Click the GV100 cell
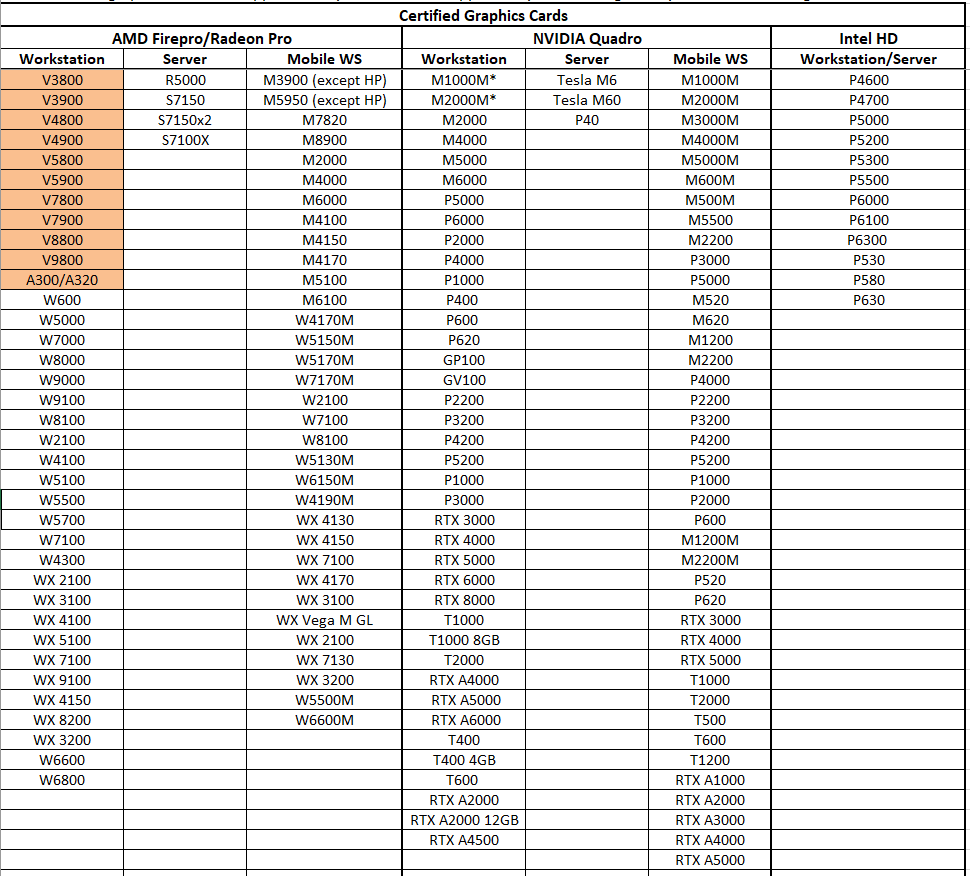This screenshot has width=970, height=876. (464, 380)
